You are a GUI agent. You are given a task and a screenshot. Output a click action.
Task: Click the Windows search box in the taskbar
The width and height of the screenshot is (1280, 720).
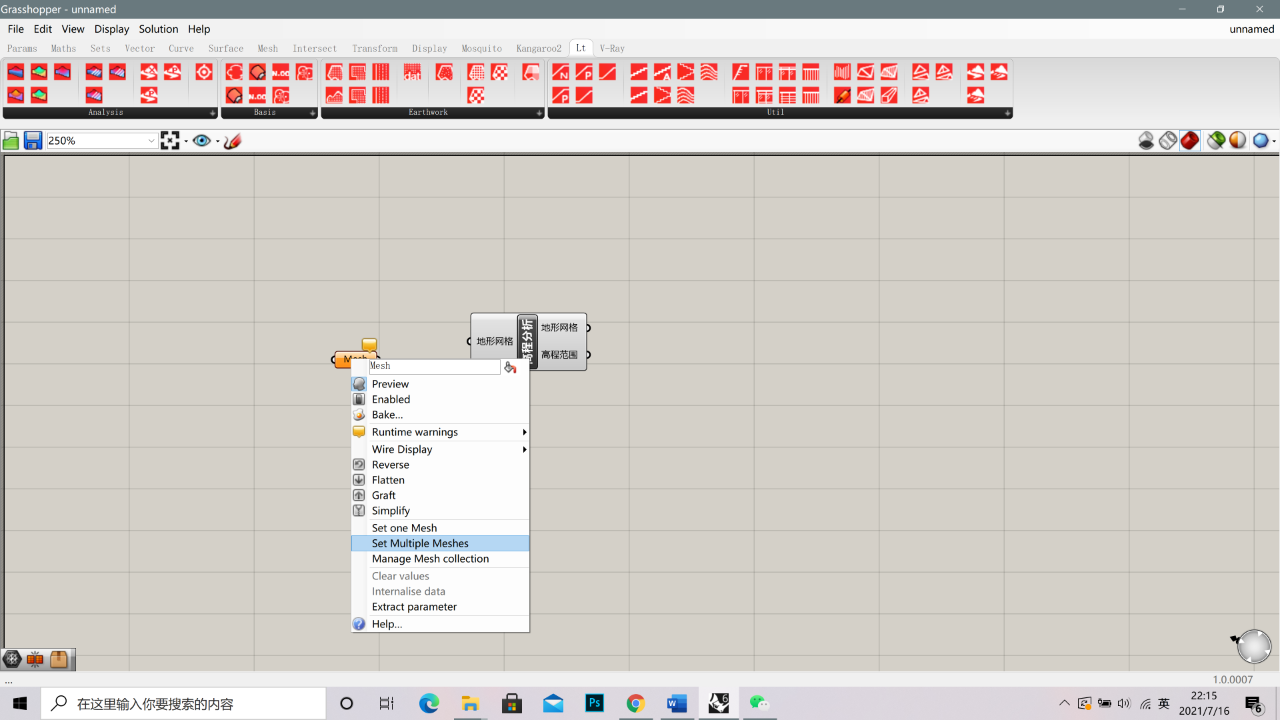[184, 704]
